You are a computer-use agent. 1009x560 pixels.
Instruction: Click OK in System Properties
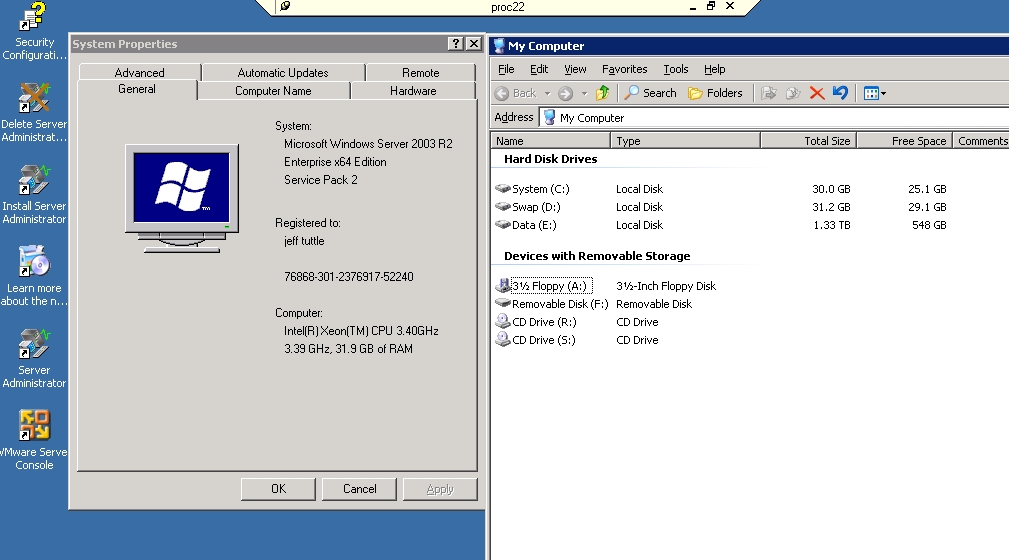click(278, 489)
